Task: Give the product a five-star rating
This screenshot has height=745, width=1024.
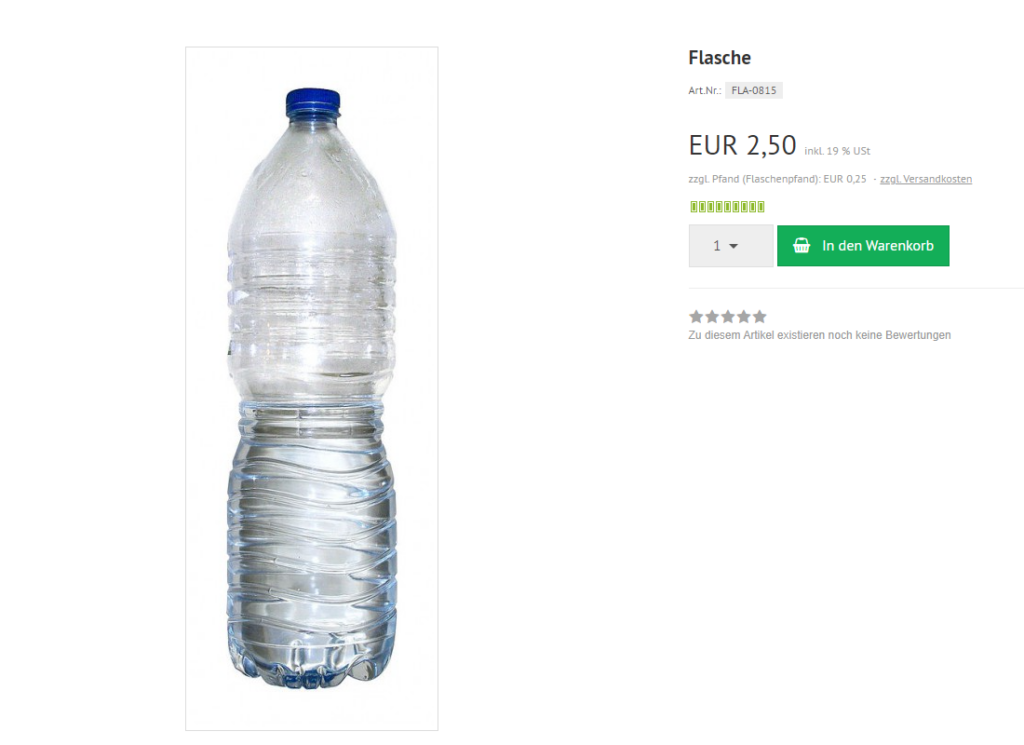Action: click(760, 317)
